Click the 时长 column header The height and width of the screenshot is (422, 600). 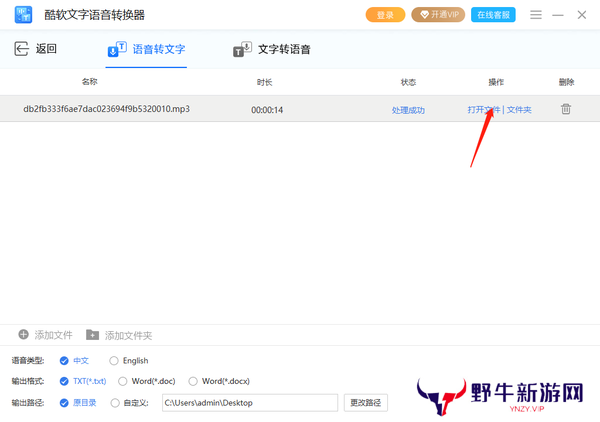pyautogui.click(x=264, y=82)
